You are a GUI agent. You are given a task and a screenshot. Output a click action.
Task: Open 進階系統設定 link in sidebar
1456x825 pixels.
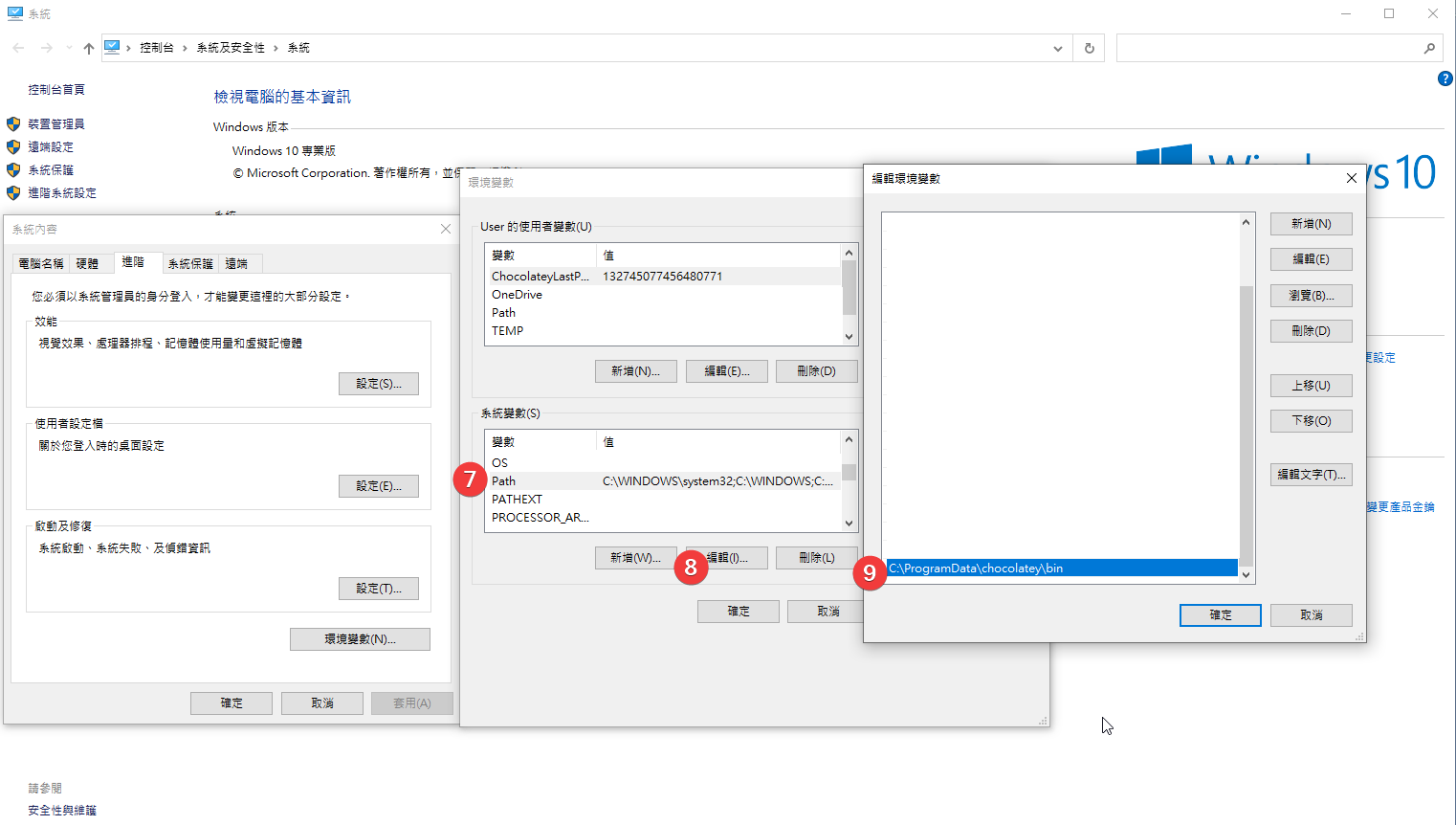(x=61, y=192)
